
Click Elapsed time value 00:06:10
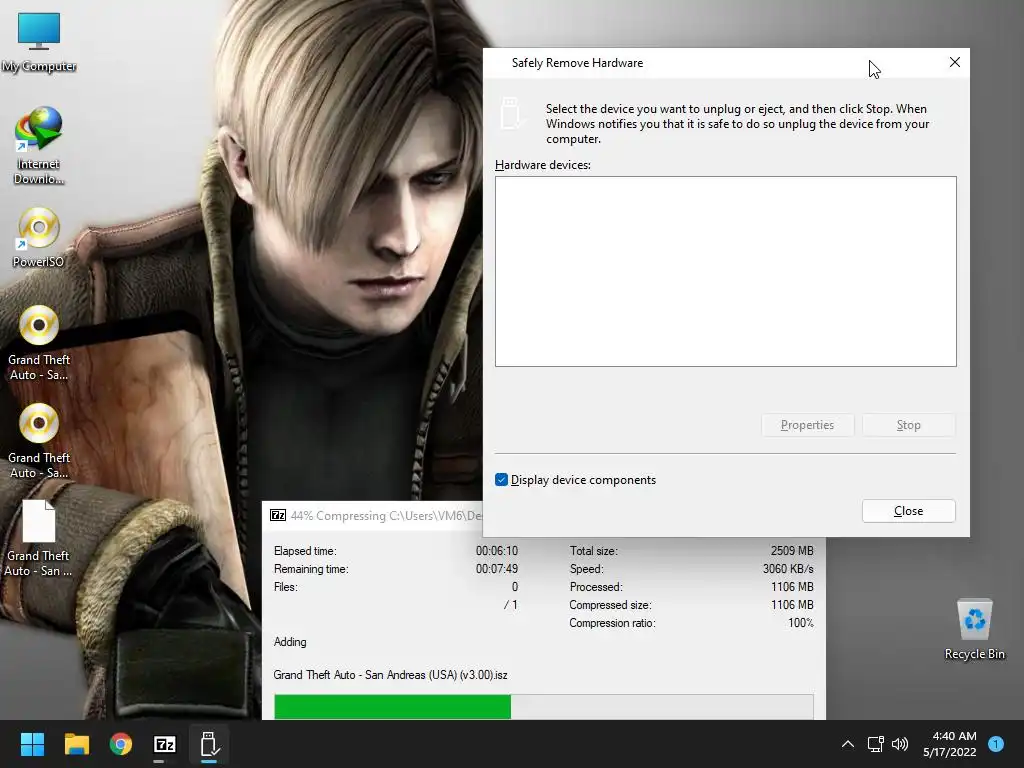[x=496, y=551]
